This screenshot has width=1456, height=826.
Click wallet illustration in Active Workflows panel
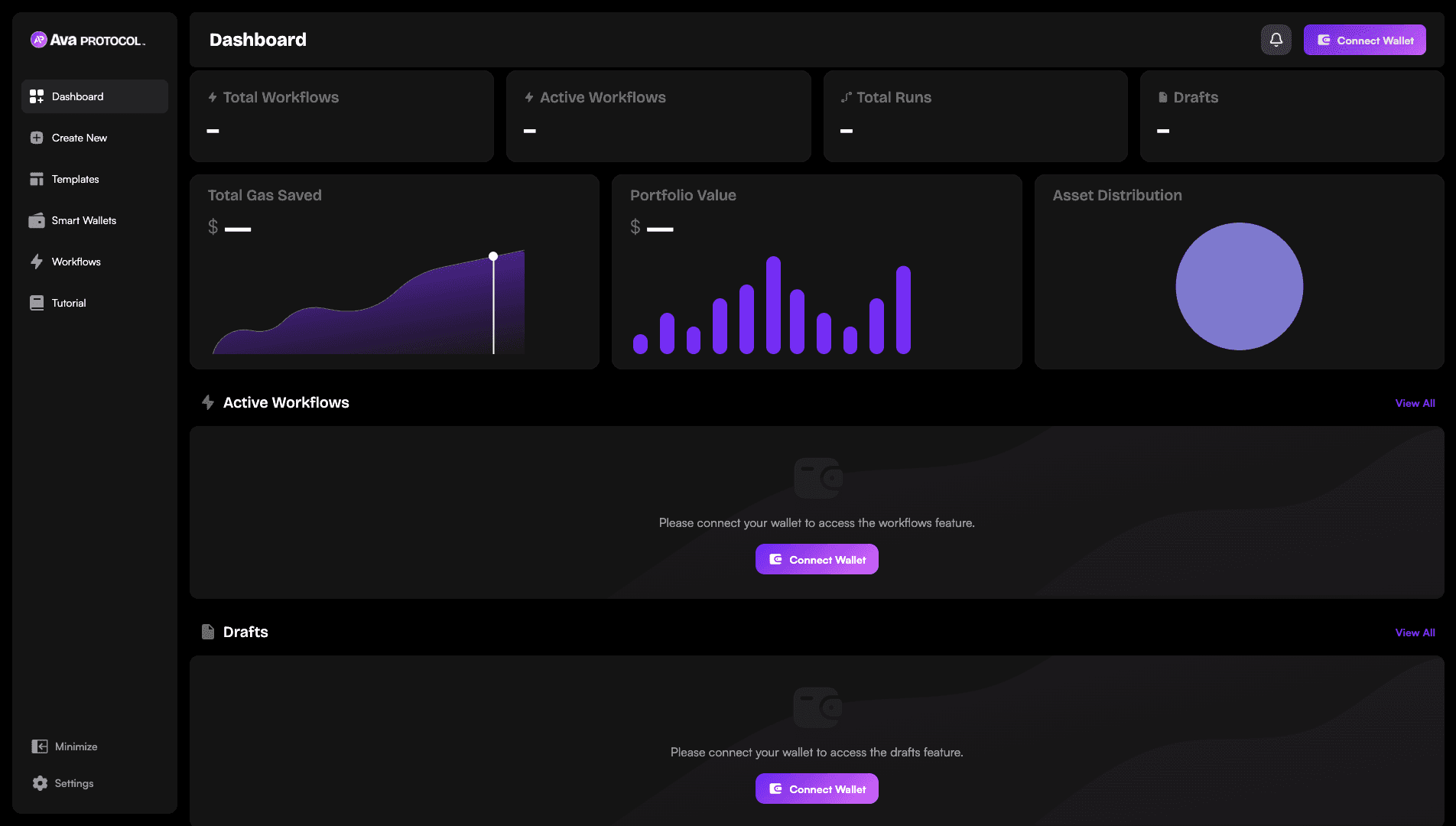[817, 478]
